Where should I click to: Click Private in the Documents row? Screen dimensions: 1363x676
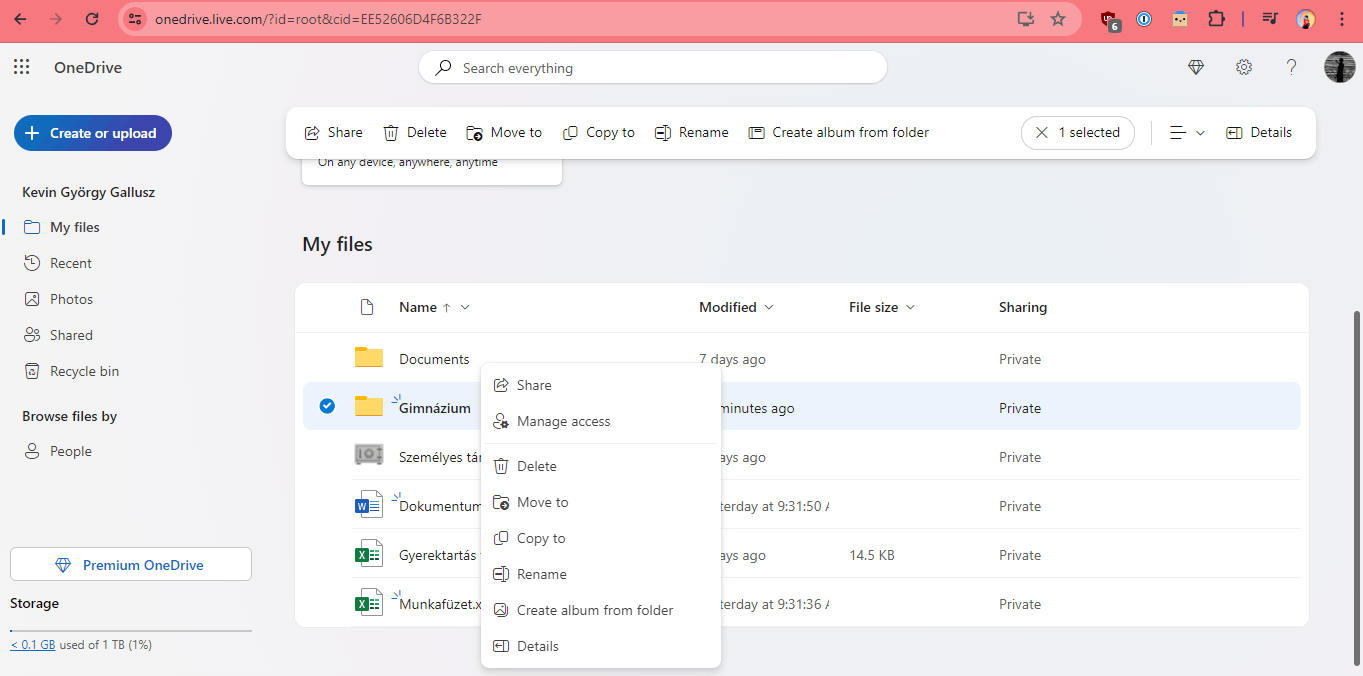1020,359
